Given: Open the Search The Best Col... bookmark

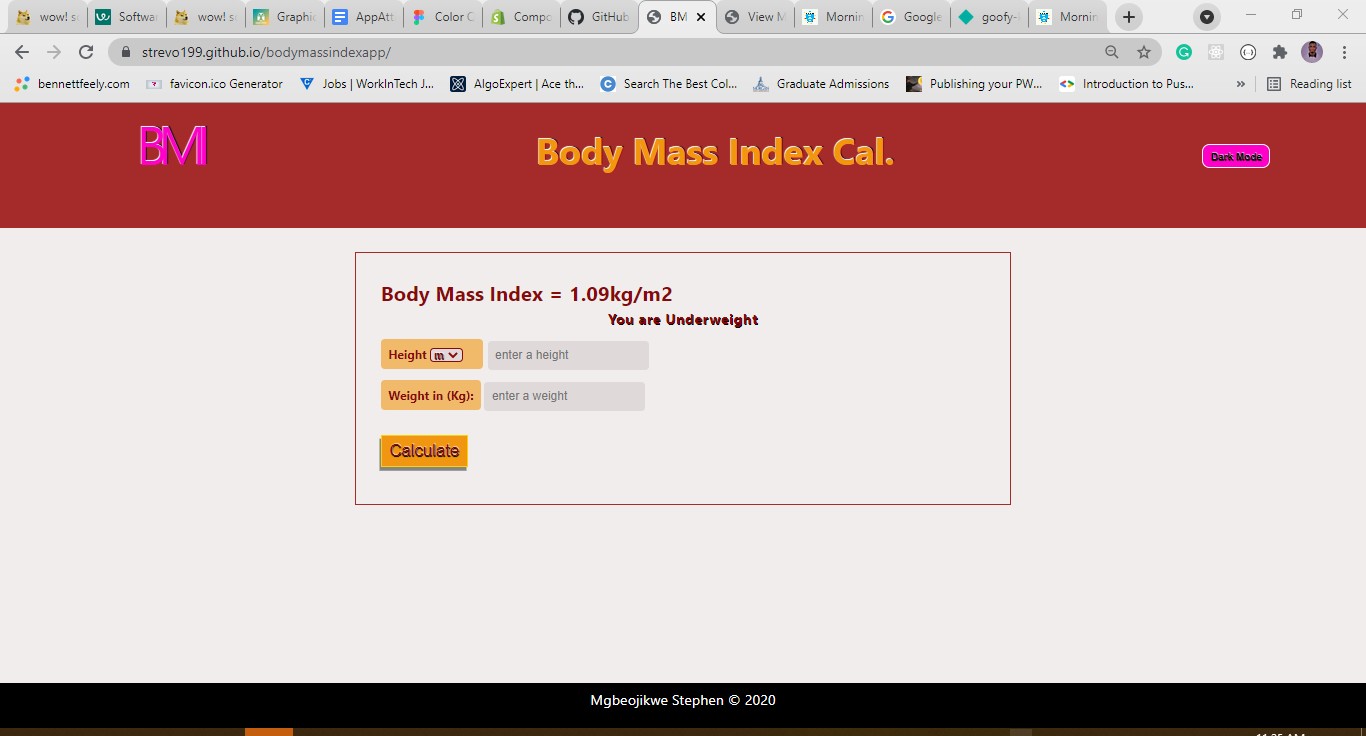Looking at the screenshot, I should click(x=669, y=84).
